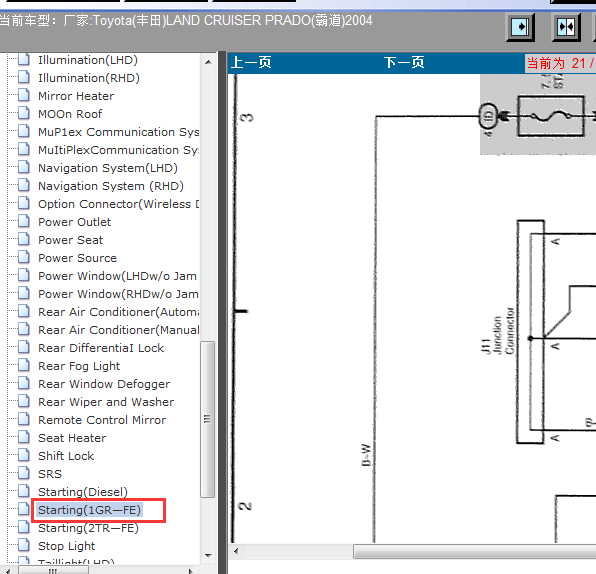The image size is (596, 574).
Task: Select Starting(2TR—FE) entry
Action: pyautogui.click(x=88, y=528)
